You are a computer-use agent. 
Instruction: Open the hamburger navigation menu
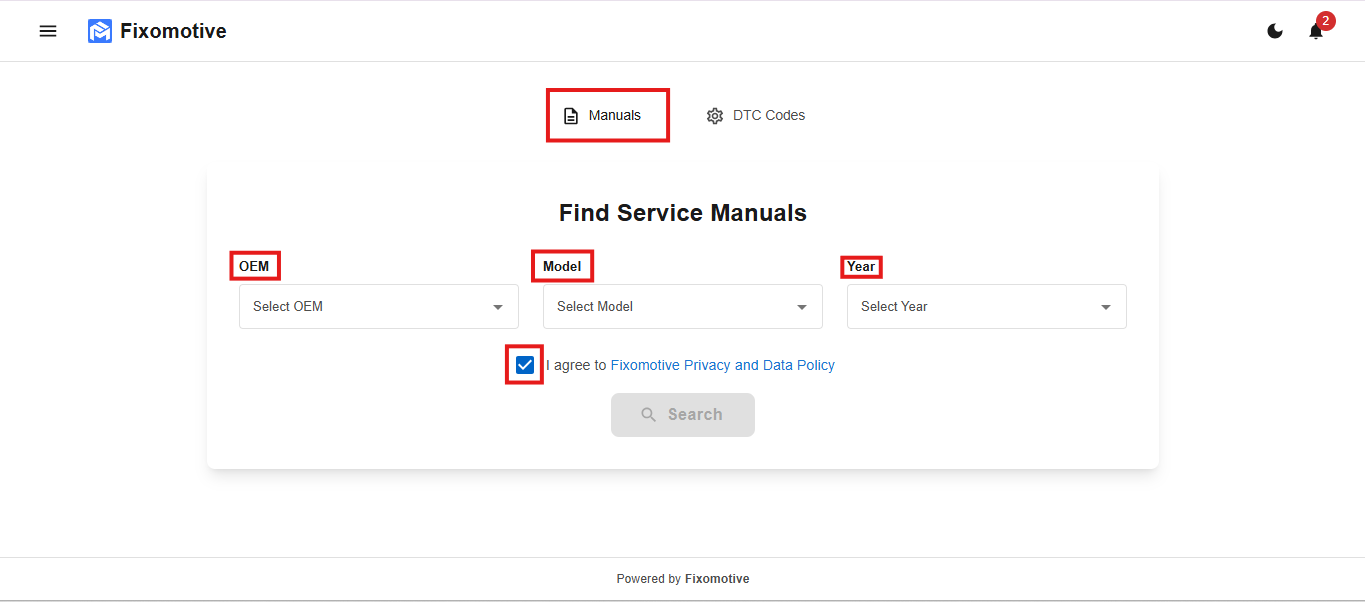[x=48, y=31]
